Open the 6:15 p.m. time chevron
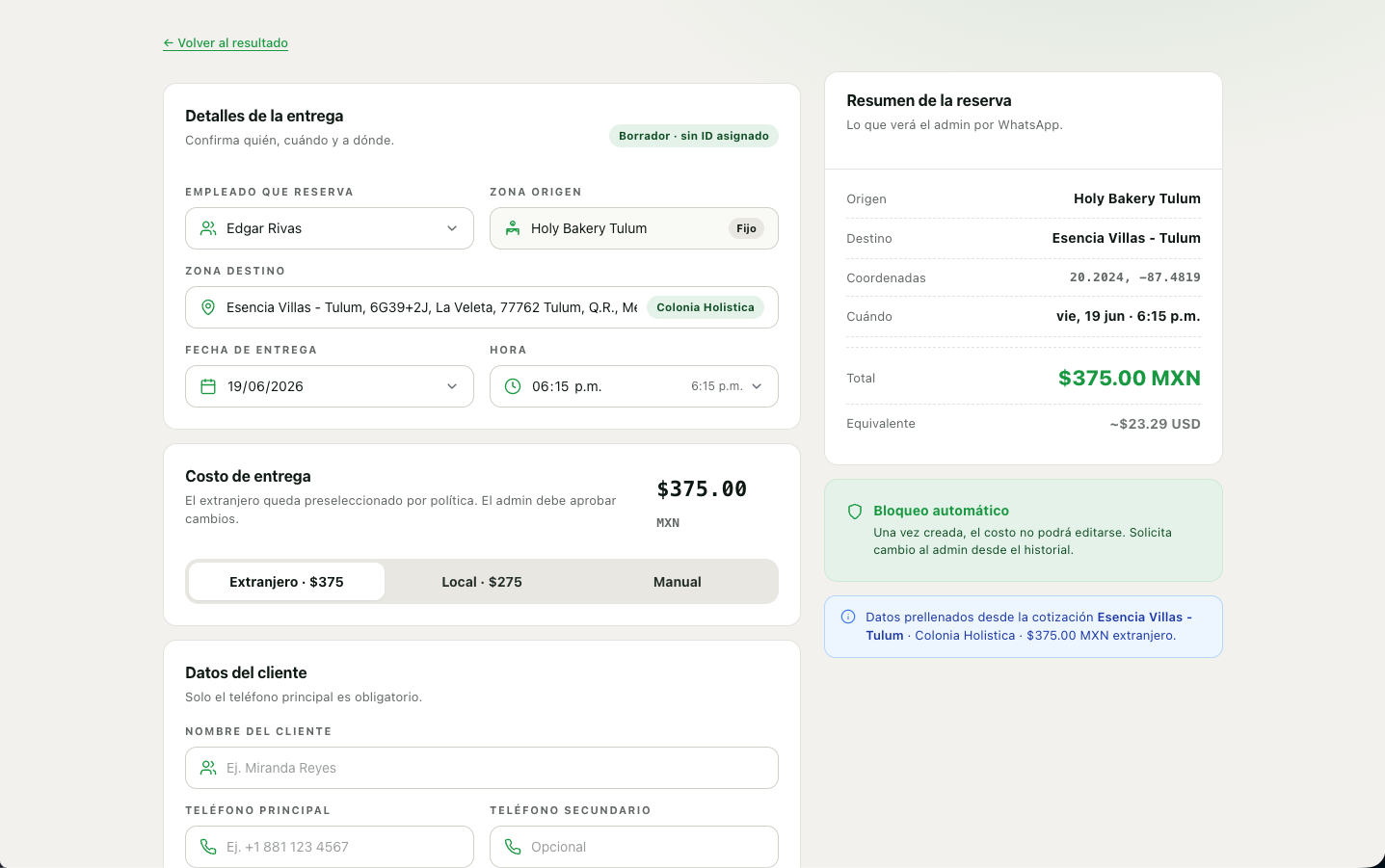This screenshot has height=868, width=1385. pyautogui.click(x=757, y=386)
